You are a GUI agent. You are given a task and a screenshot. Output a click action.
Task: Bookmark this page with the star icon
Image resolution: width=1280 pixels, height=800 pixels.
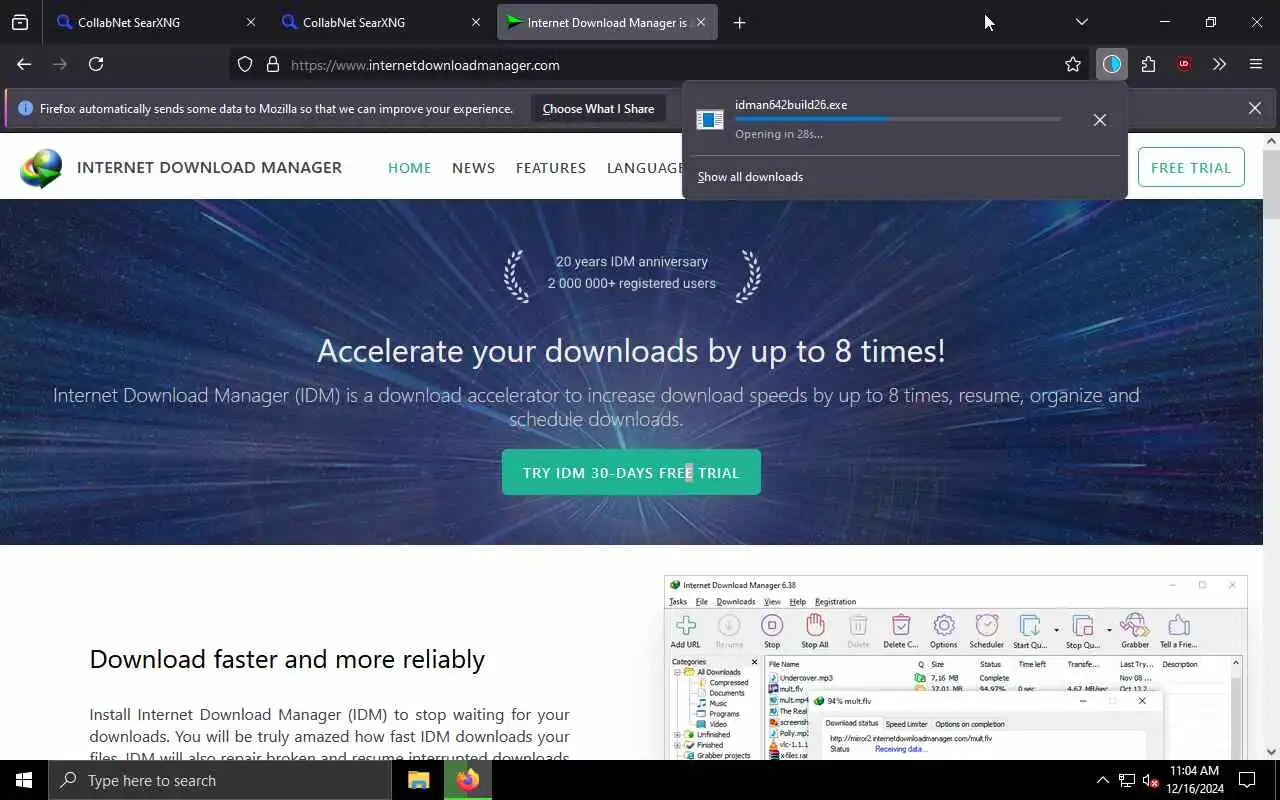click(x=1073, y=65)
